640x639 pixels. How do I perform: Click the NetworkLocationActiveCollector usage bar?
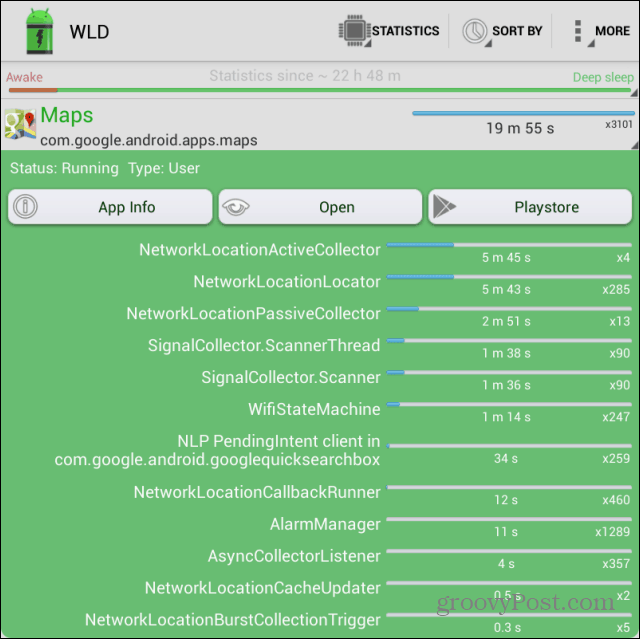[509, 245]
